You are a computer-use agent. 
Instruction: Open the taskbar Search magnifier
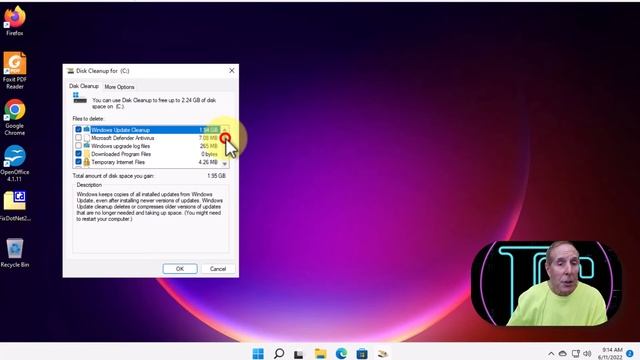coord(279,353)
